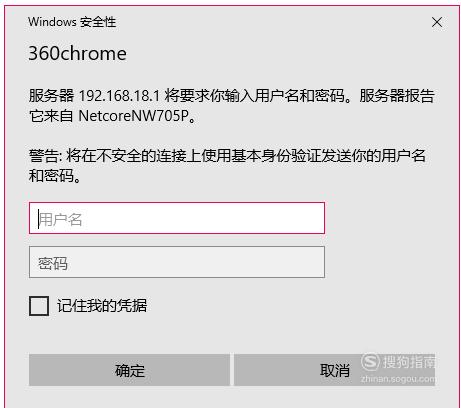Confirm credentials with the 确定 button

(129, 370)
